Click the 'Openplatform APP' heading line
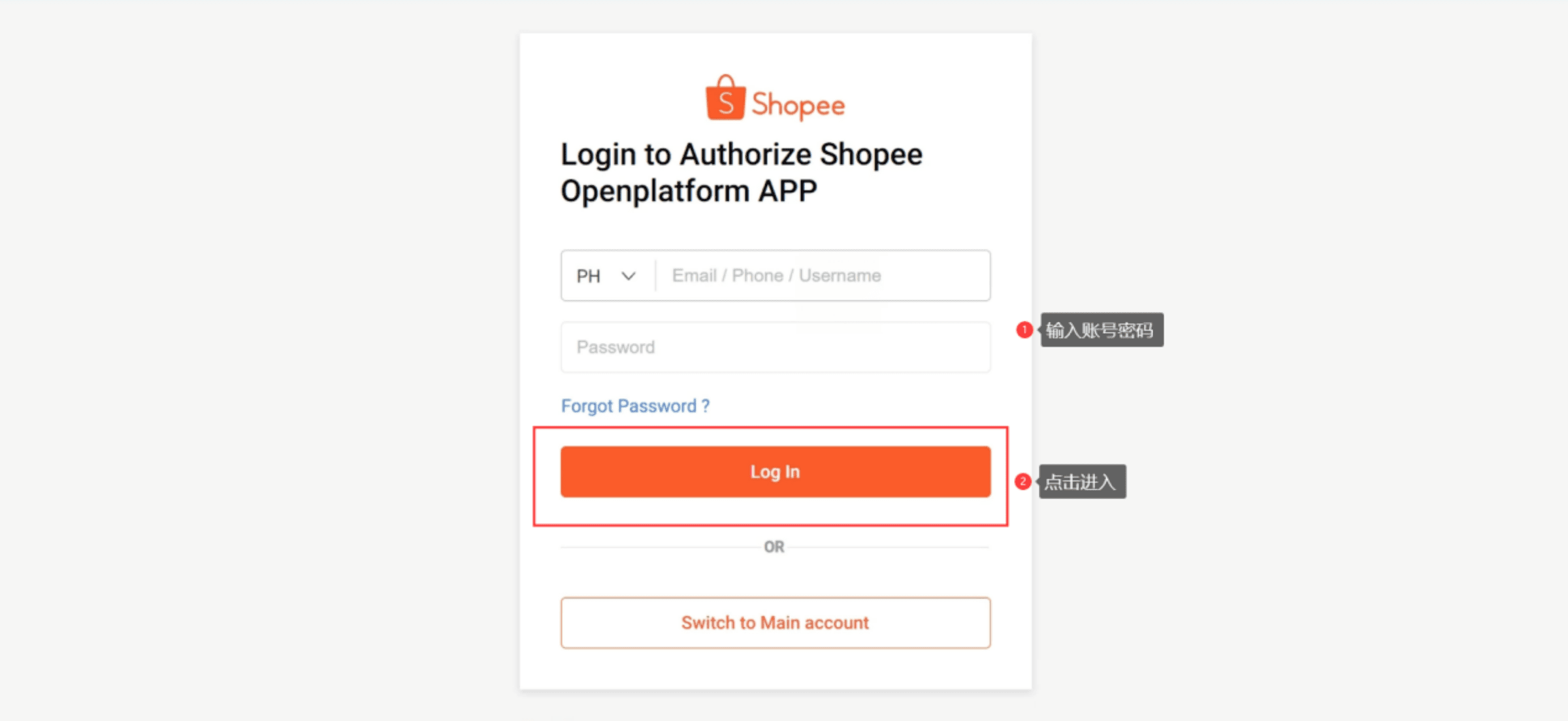 689,192
